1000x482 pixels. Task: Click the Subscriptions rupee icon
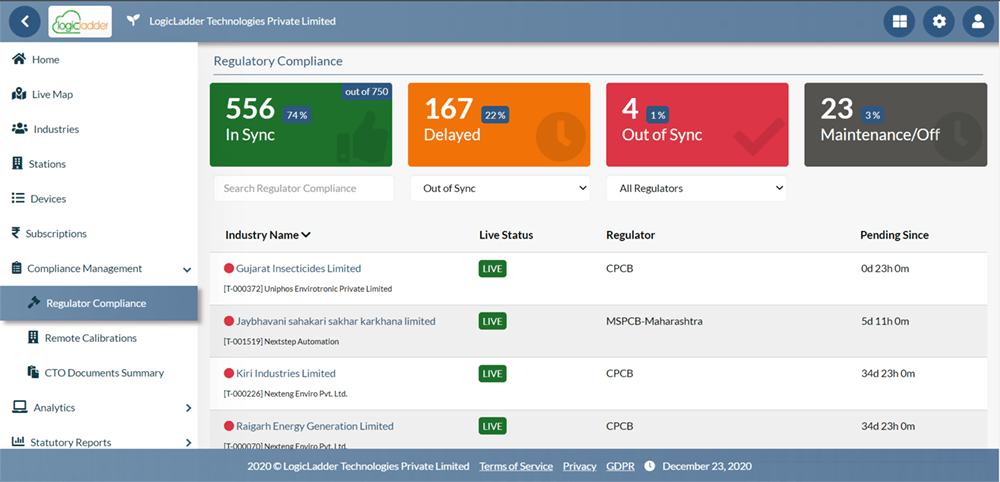16,233
